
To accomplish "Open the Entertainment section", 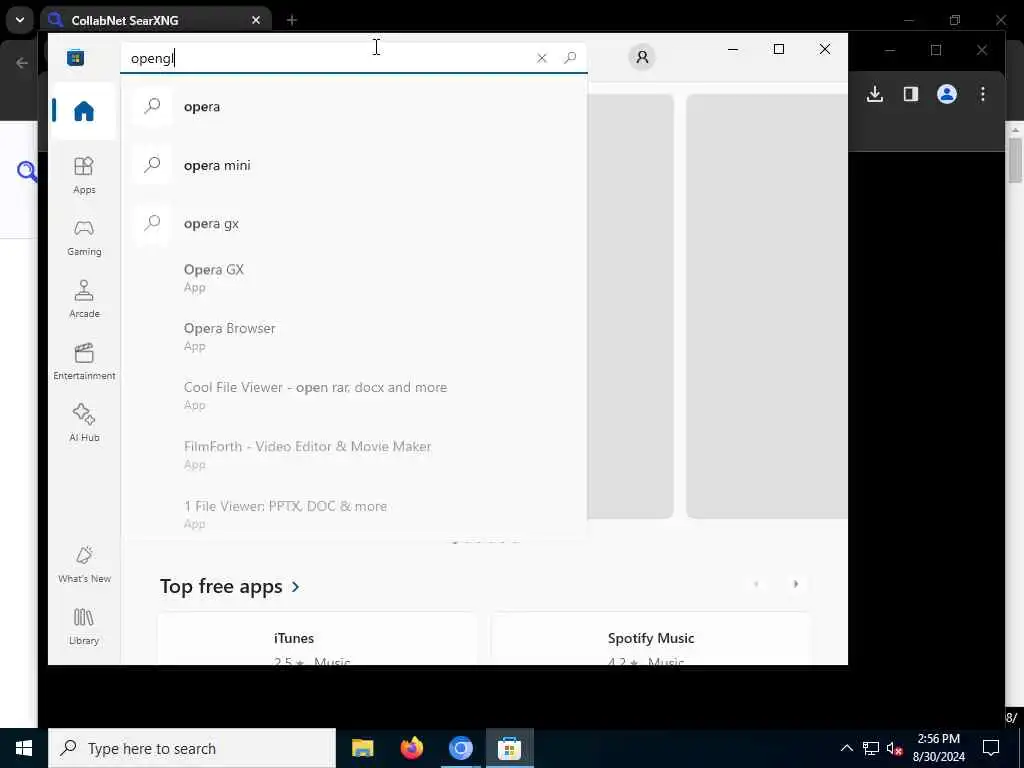I will (84, 361).
